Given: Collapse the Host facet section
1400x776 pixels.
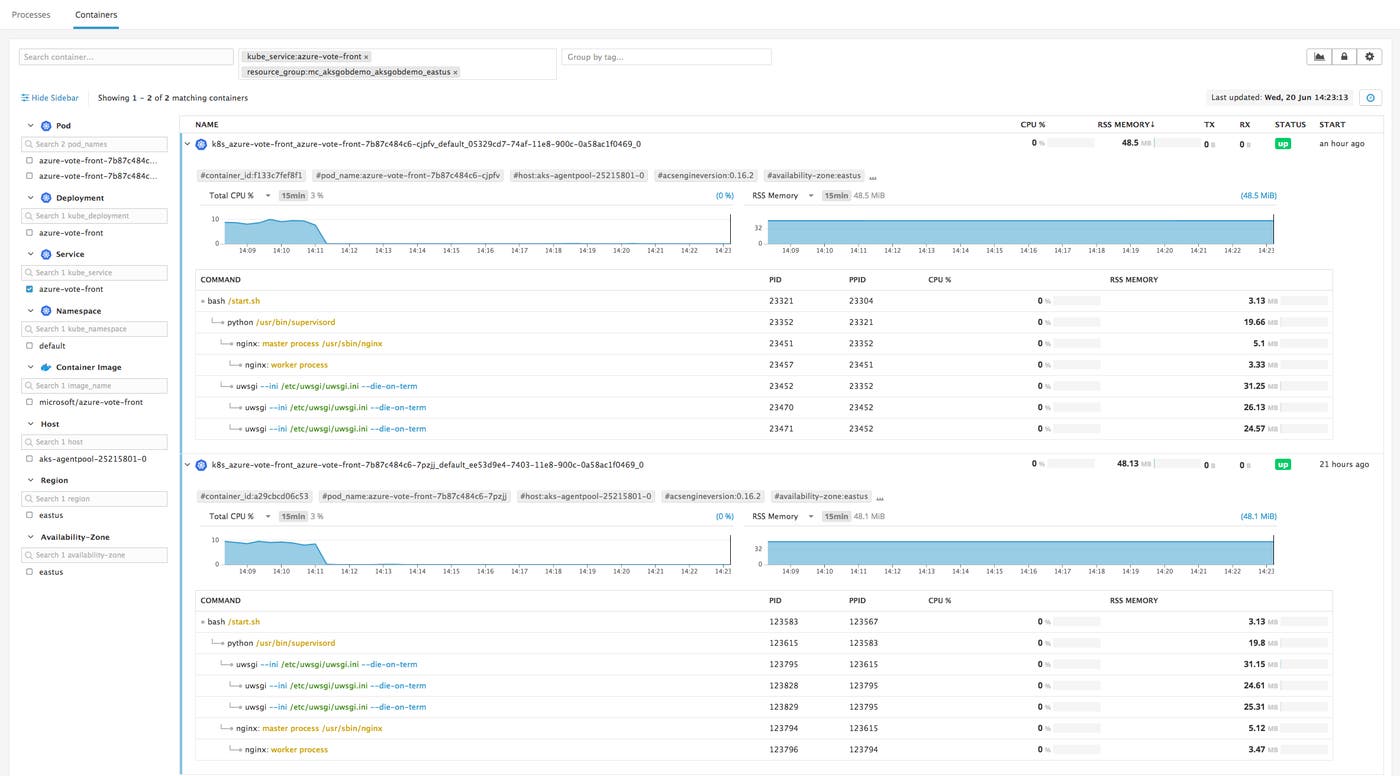Looking at the screenshot, I should point(30,424).
